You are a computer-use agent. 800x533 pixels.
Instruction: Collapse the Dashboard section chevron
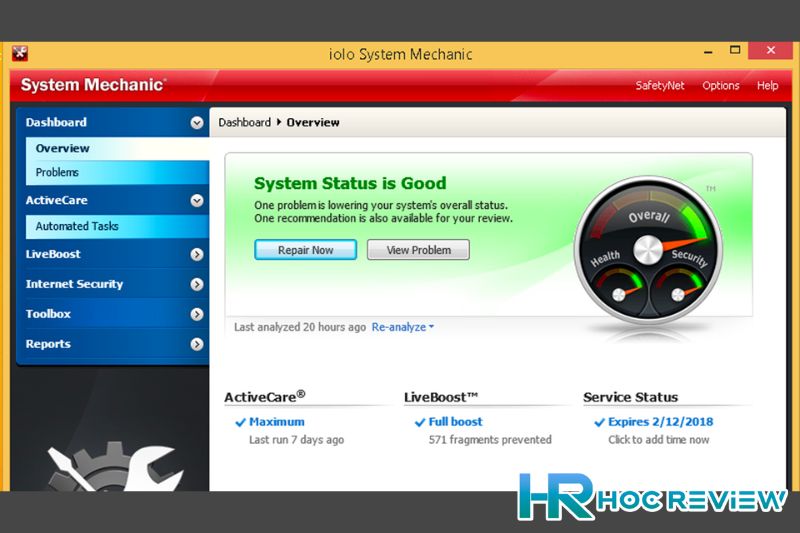[x=197, y=122]
